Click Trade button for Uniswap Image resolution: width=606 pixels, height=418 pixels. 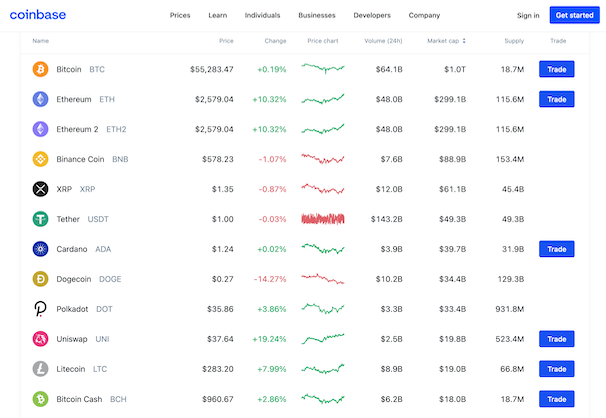pos(557,339)
